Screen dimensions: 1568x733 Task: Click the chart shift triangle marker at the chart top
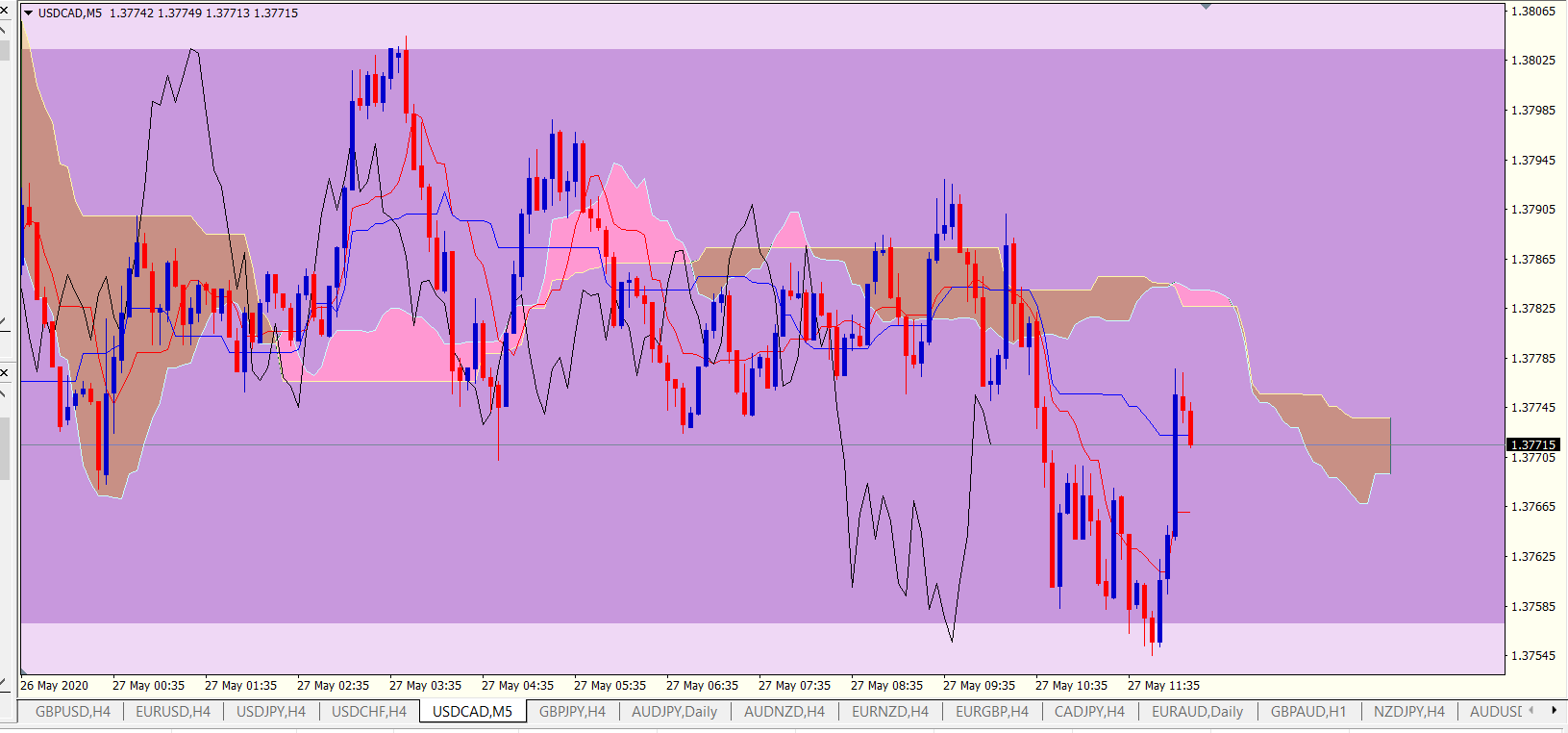(x=1207, y=7)
